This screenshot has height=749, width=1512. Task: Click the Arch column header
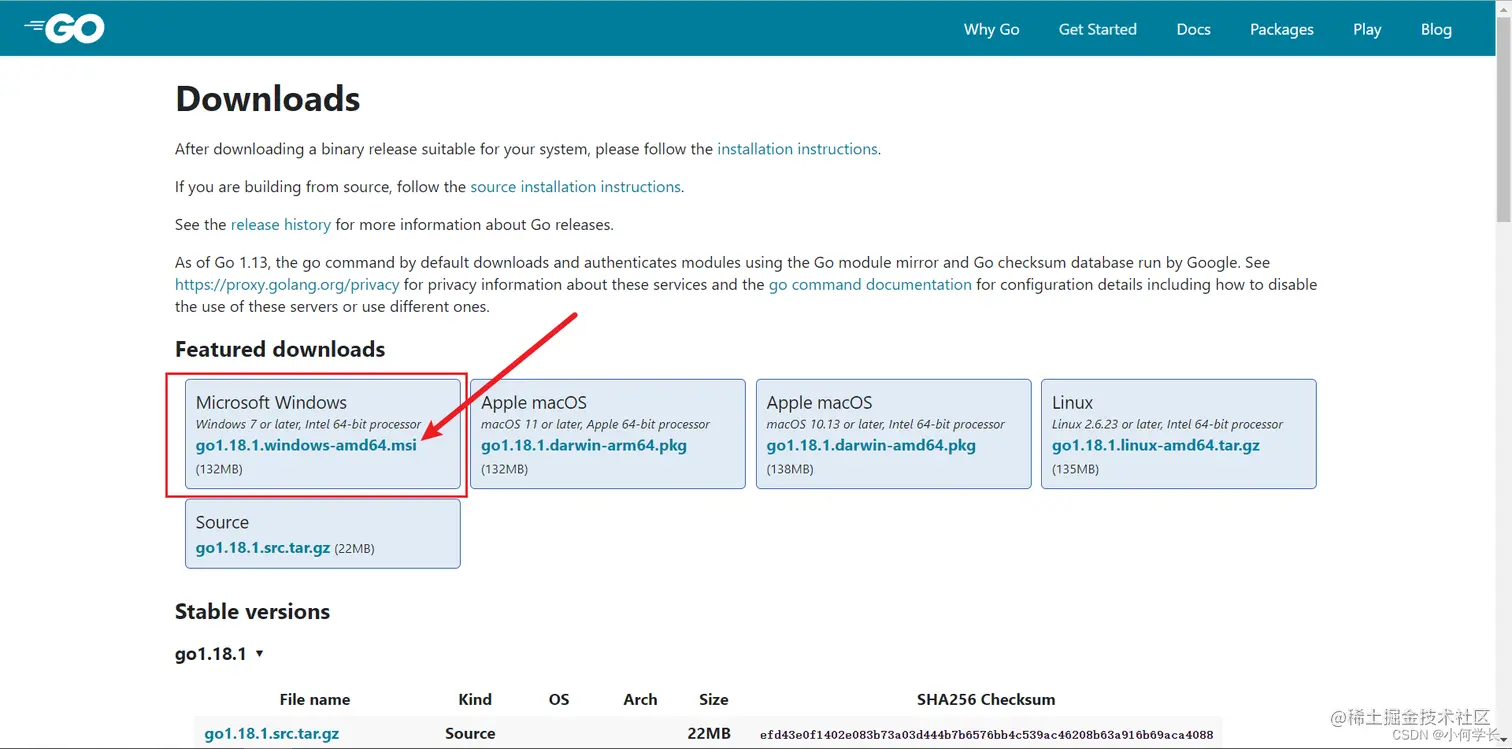pyautogui.click(x=640, y=699)
